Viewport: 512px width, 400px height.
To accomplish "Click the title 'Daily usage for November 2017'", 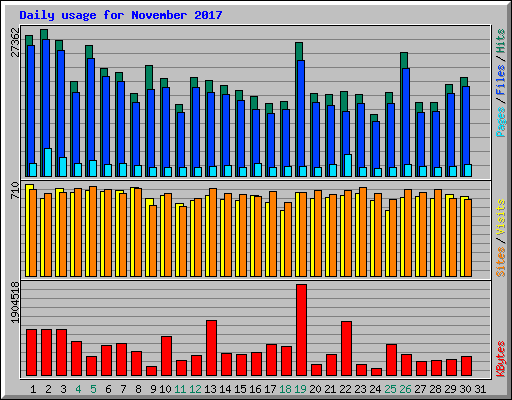I will click(x=121, y=15).
